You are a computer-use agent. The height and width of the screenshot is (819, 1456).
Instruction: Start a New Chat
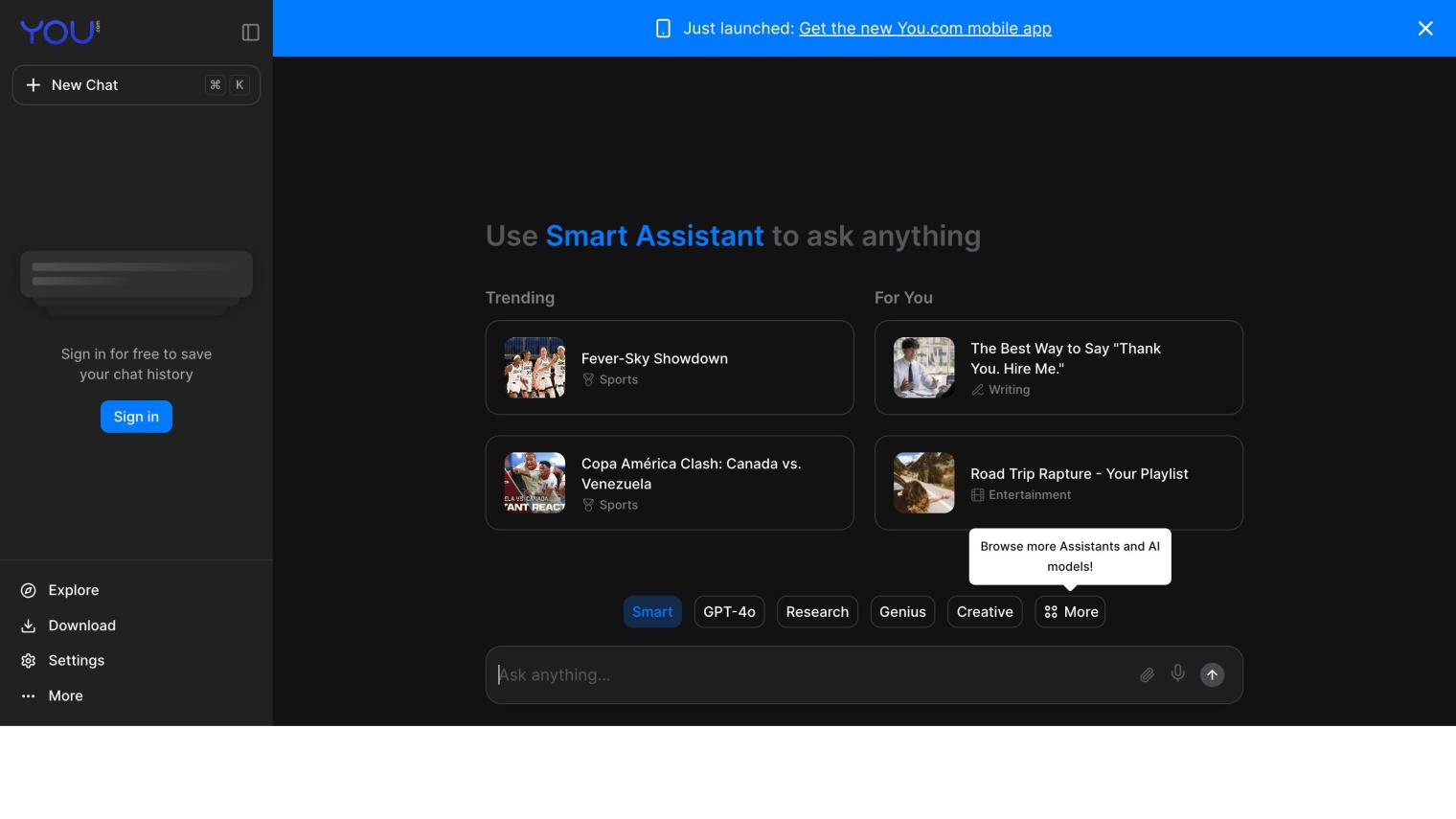[136, 85]
